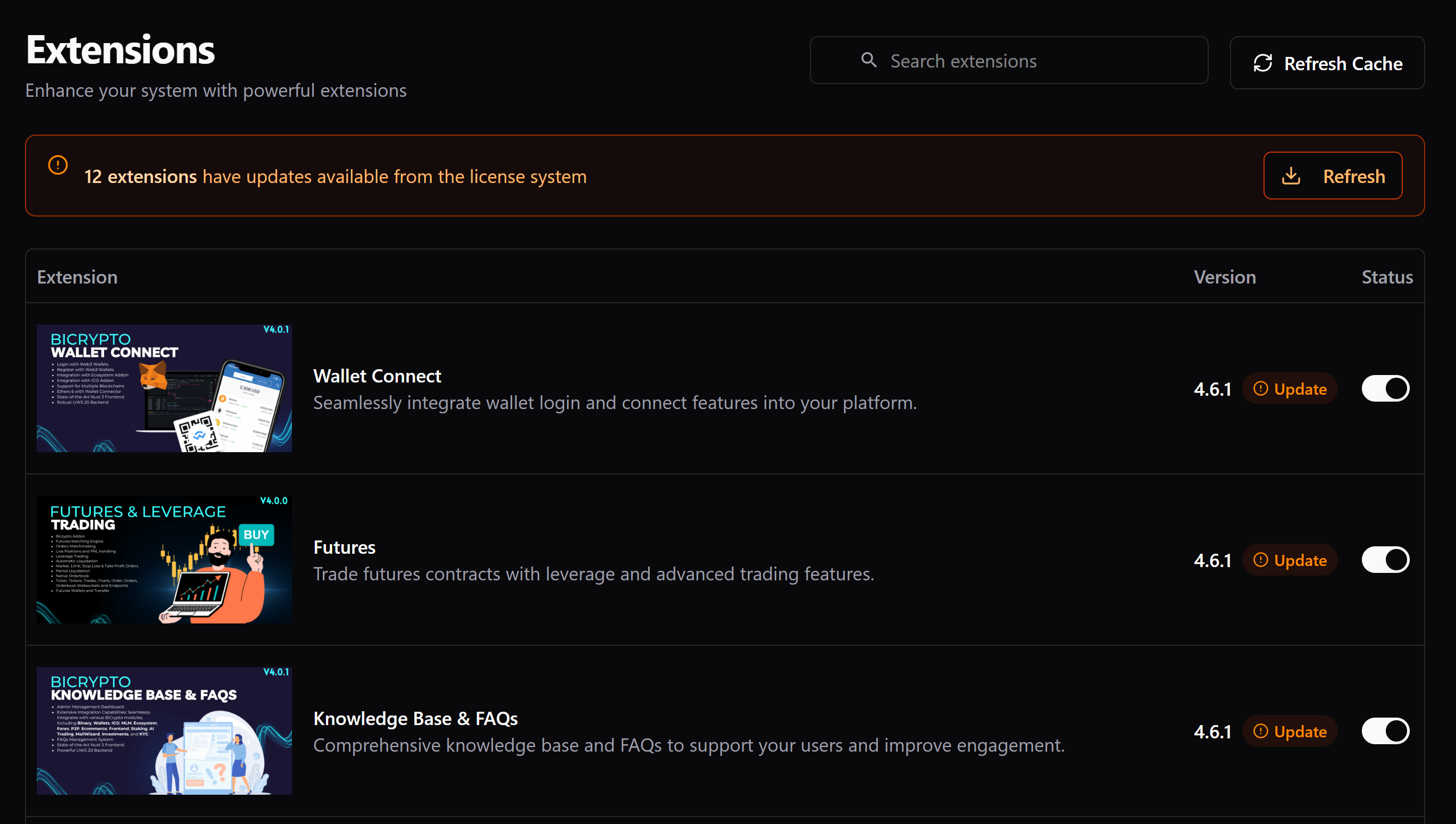Click the search magnifier icon in the search bar

point(869,60)
